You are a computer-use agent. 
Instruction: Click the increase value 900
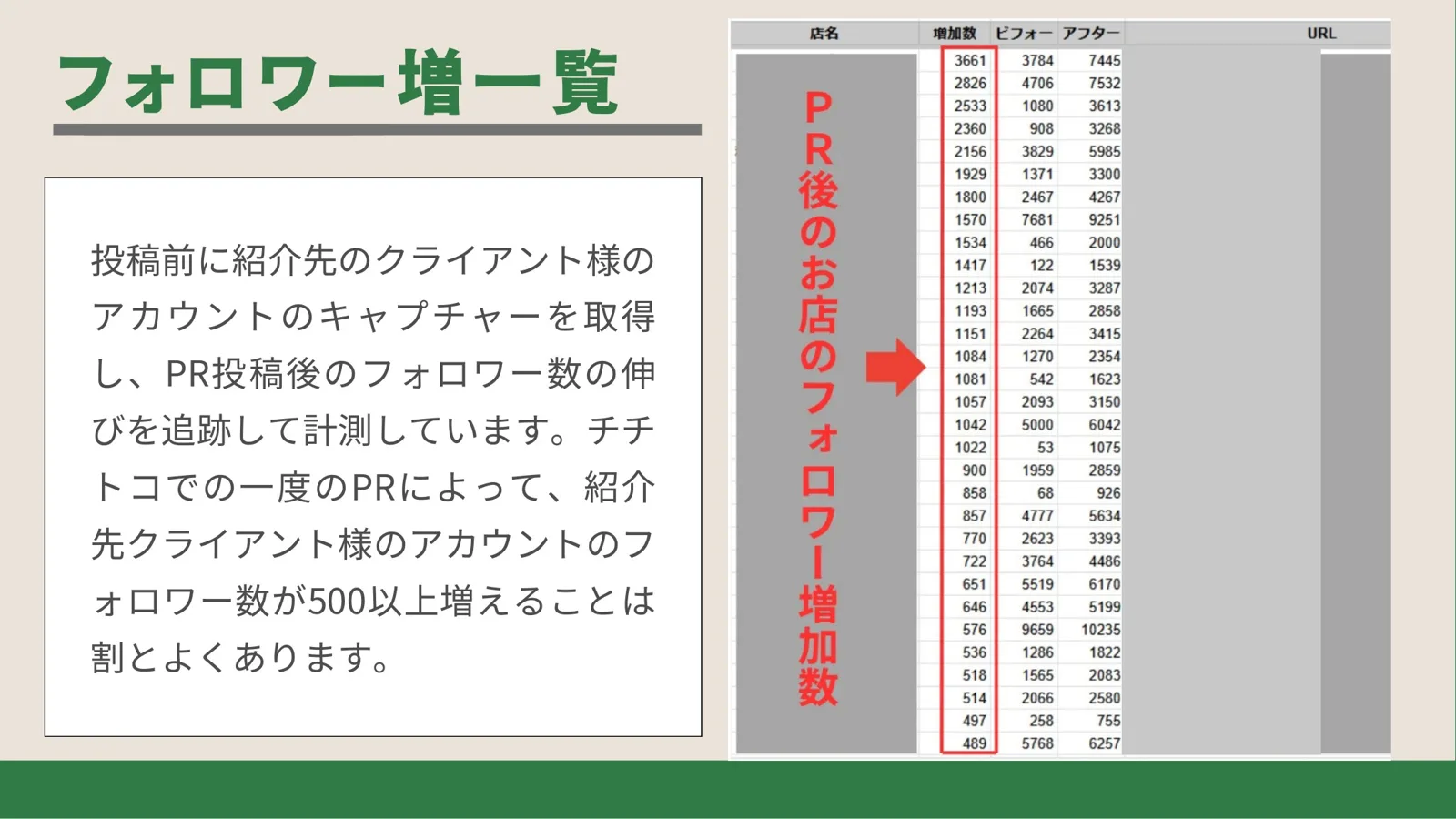(974, 470)
